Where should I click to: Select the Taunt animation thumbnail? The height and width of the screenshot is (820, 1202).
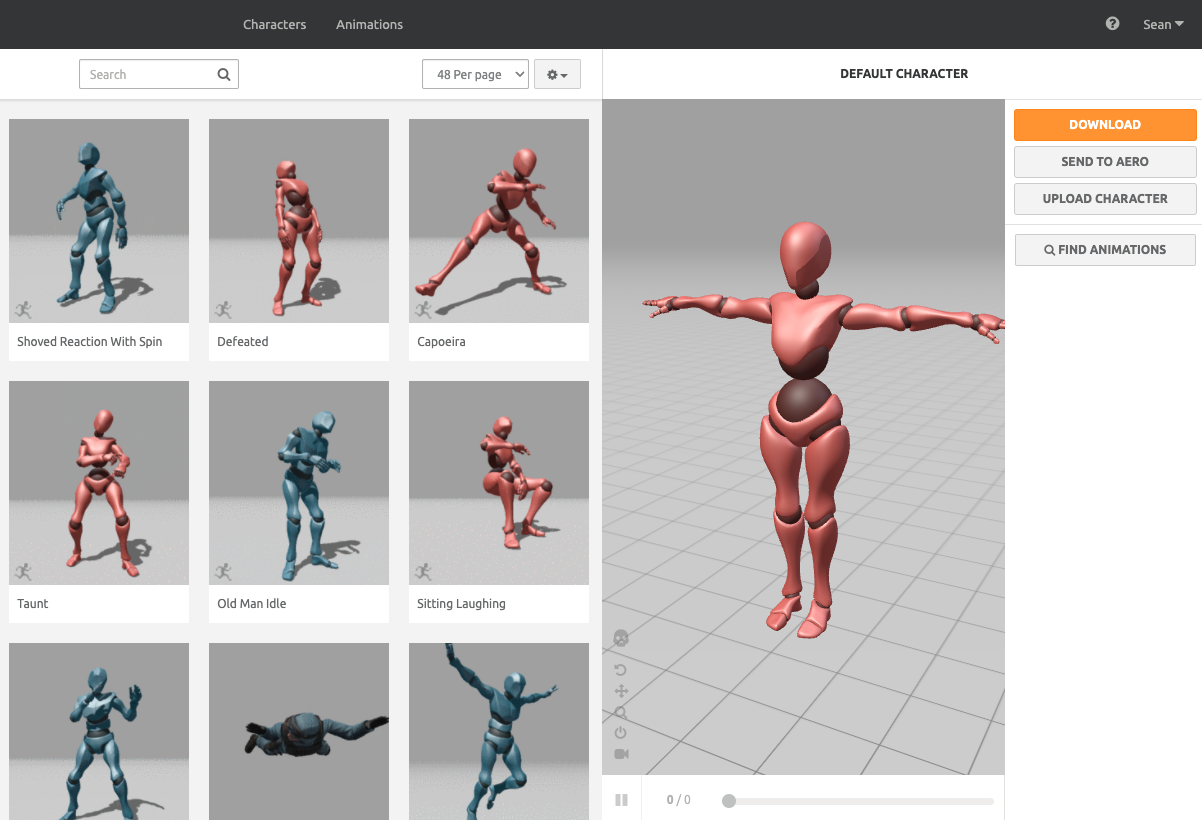(99, 483)
